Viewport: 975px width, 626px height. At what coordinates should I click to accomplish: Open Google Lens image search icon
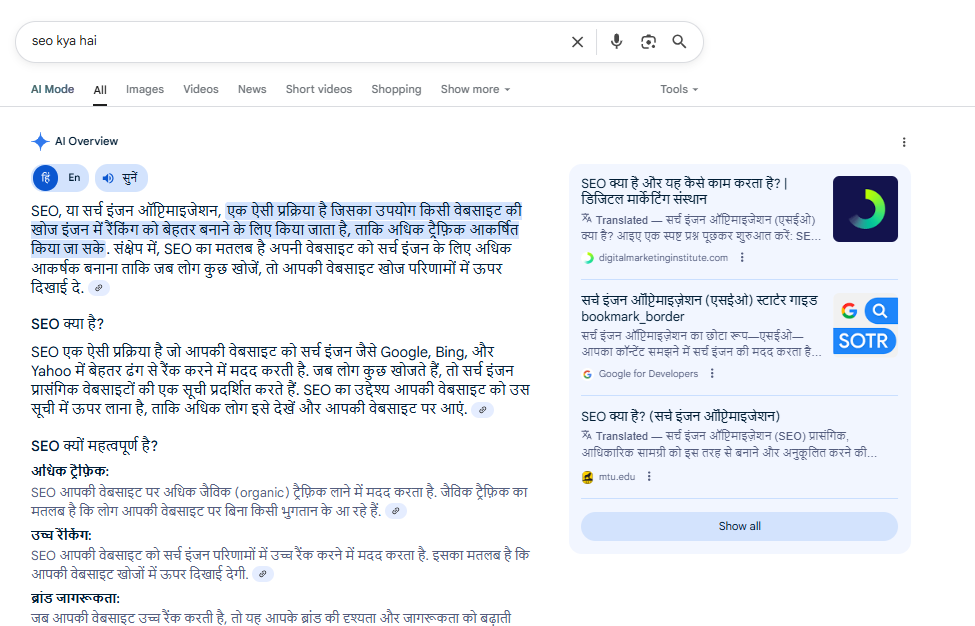pyautogui.click(x=648, y=42)
